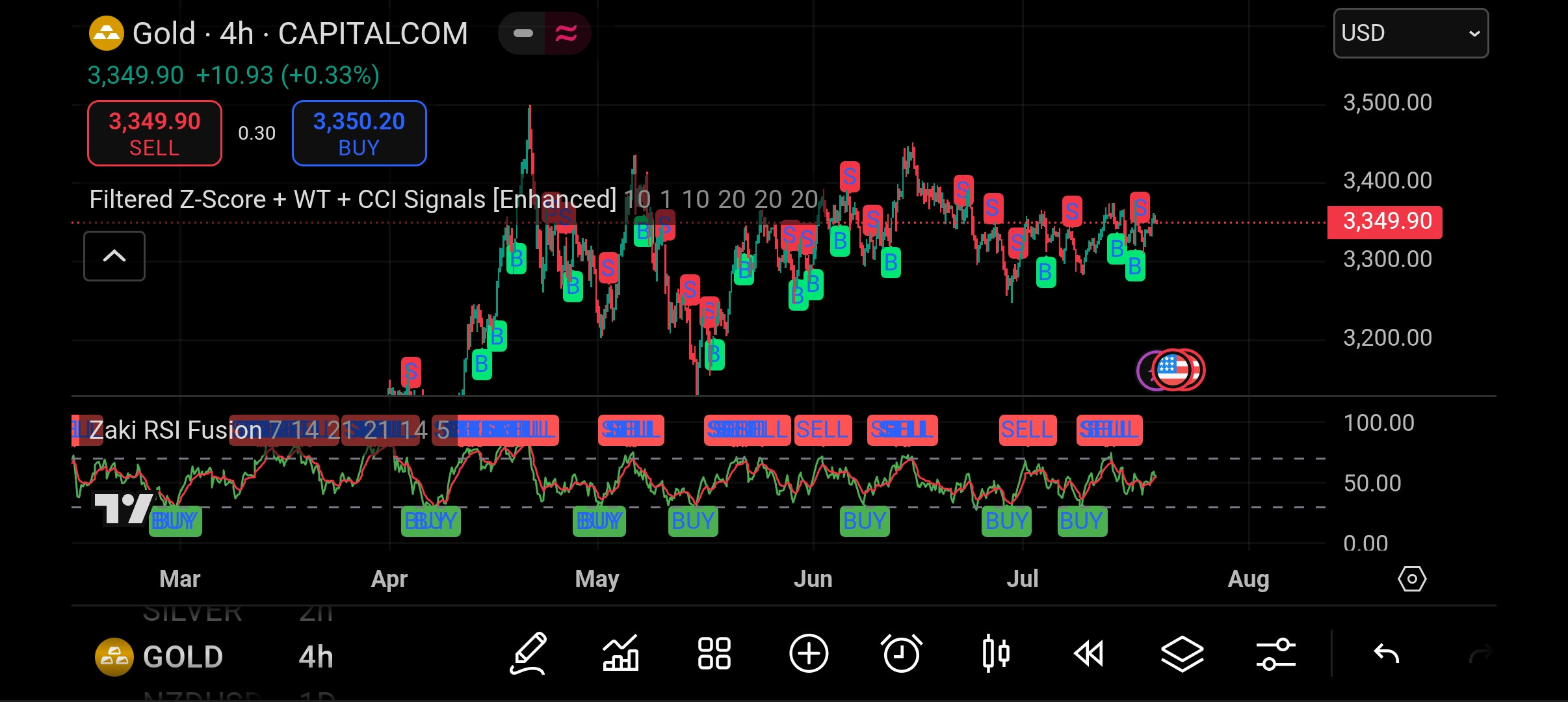
Task: Open the chart settings sliders icon
Action: tap(1275, 653)
